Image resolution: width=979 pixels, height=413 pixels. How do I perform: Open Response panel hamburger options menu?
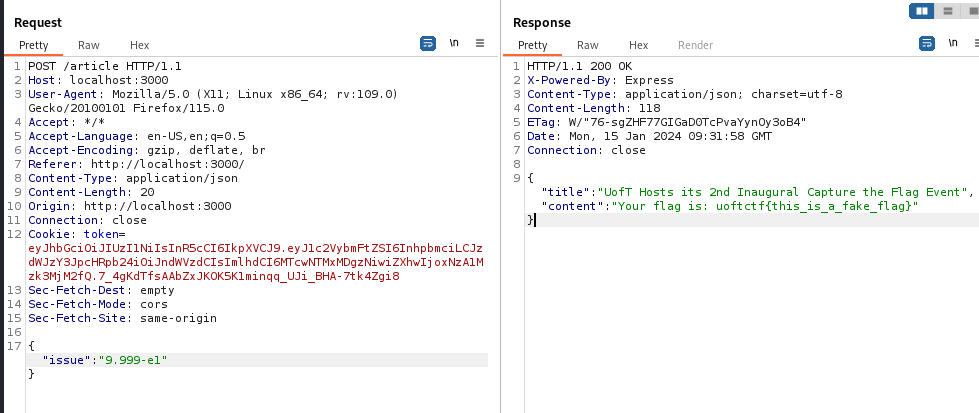click(975, 43)
